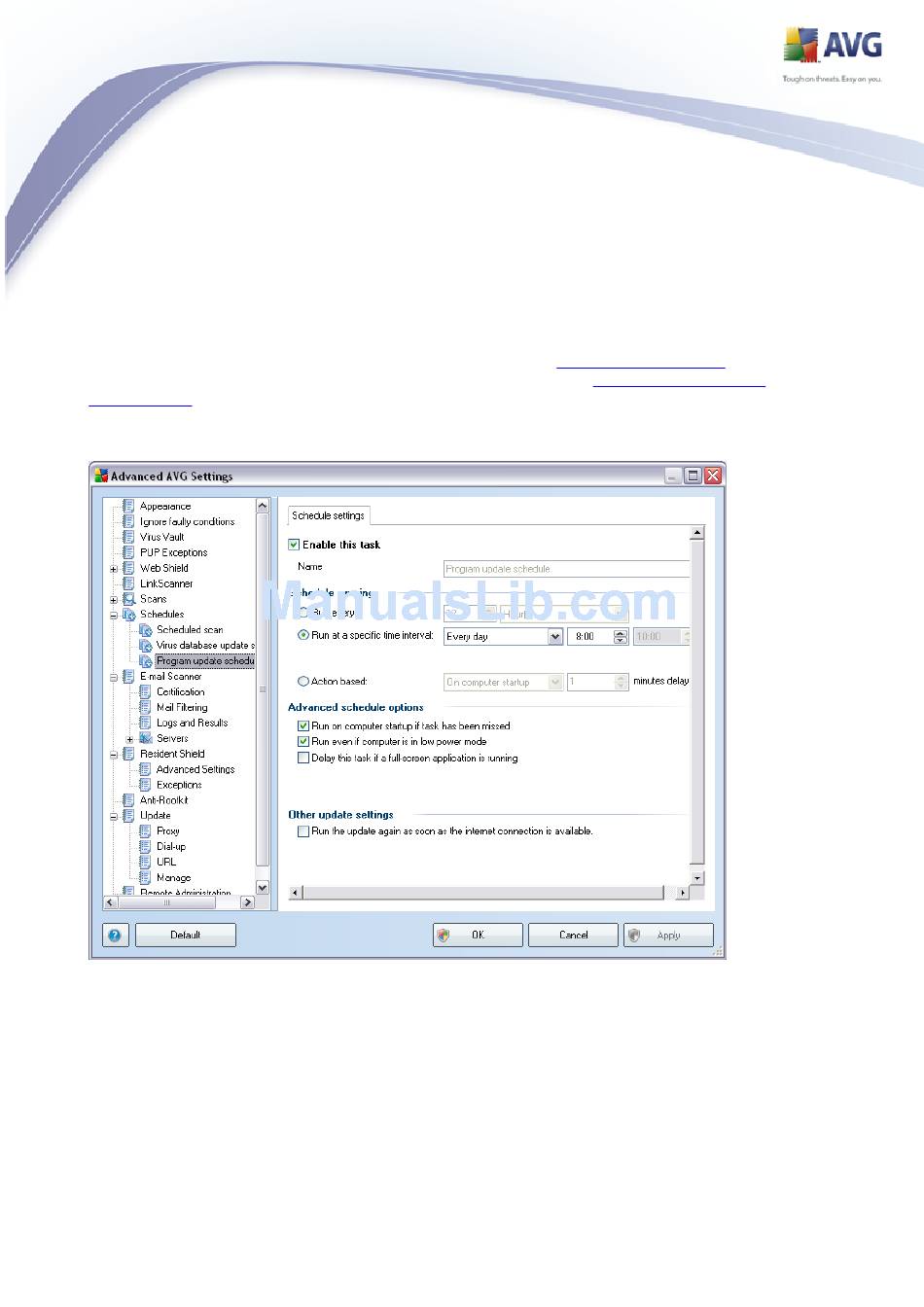Switch to the Schedule settings tab
Viewport: 924px width, 1307px height.
(328, 515)
